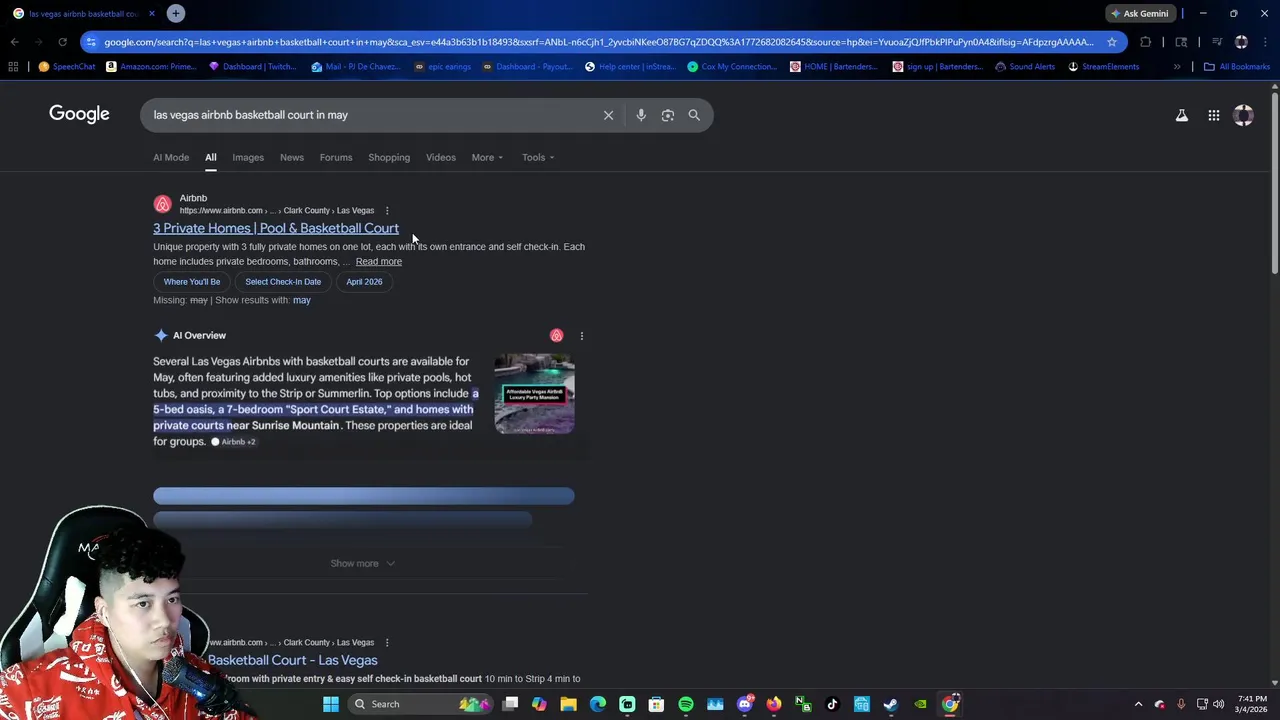Viewport: 1280px width, 720px height.
Task: Open three-dot menu beside second Airbnb result
Action: pyautogui.click(x=387, y=642)
